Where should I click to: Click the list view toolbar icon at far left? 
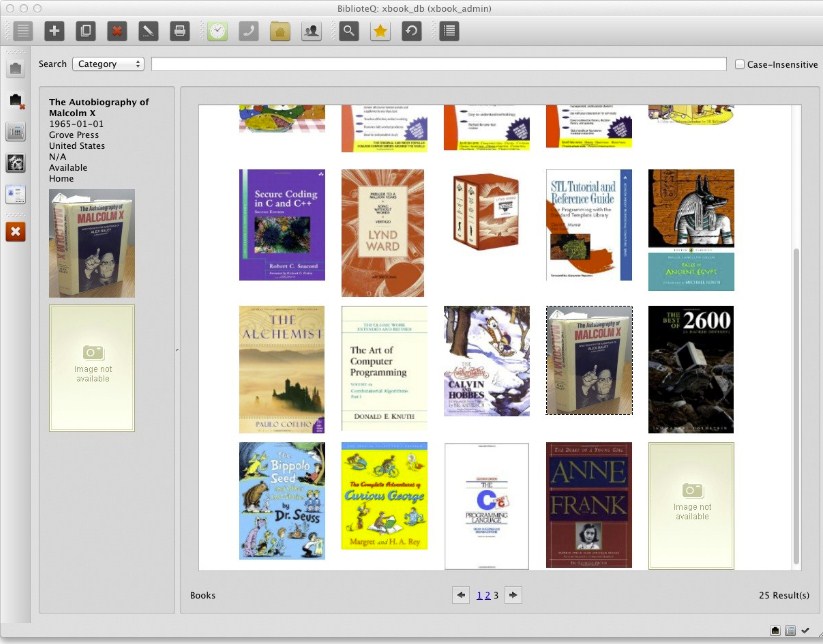point(23,31)
